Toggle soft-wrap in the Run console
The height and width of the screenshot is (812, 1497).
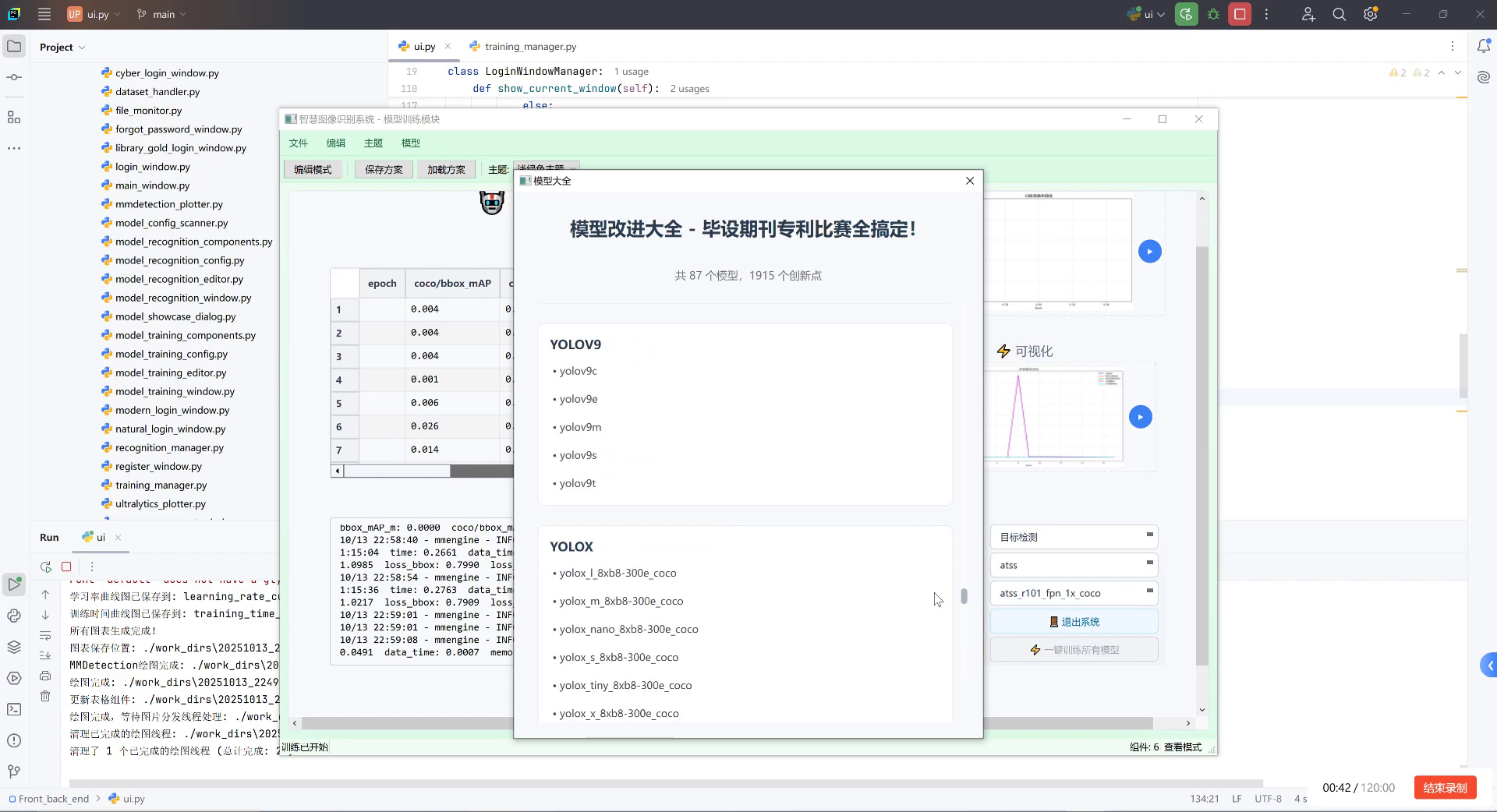(45, 635)
